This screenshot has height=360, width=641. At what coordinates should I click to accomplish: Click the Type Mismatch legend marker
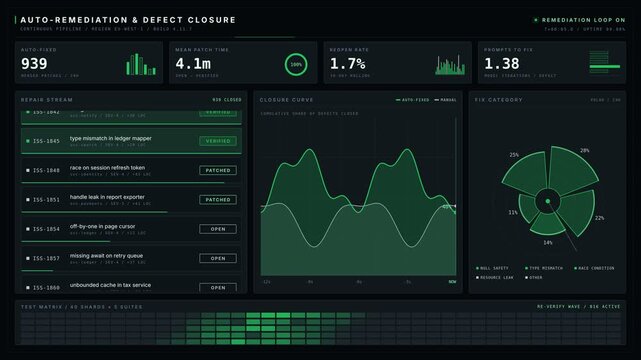click(527, 268)
